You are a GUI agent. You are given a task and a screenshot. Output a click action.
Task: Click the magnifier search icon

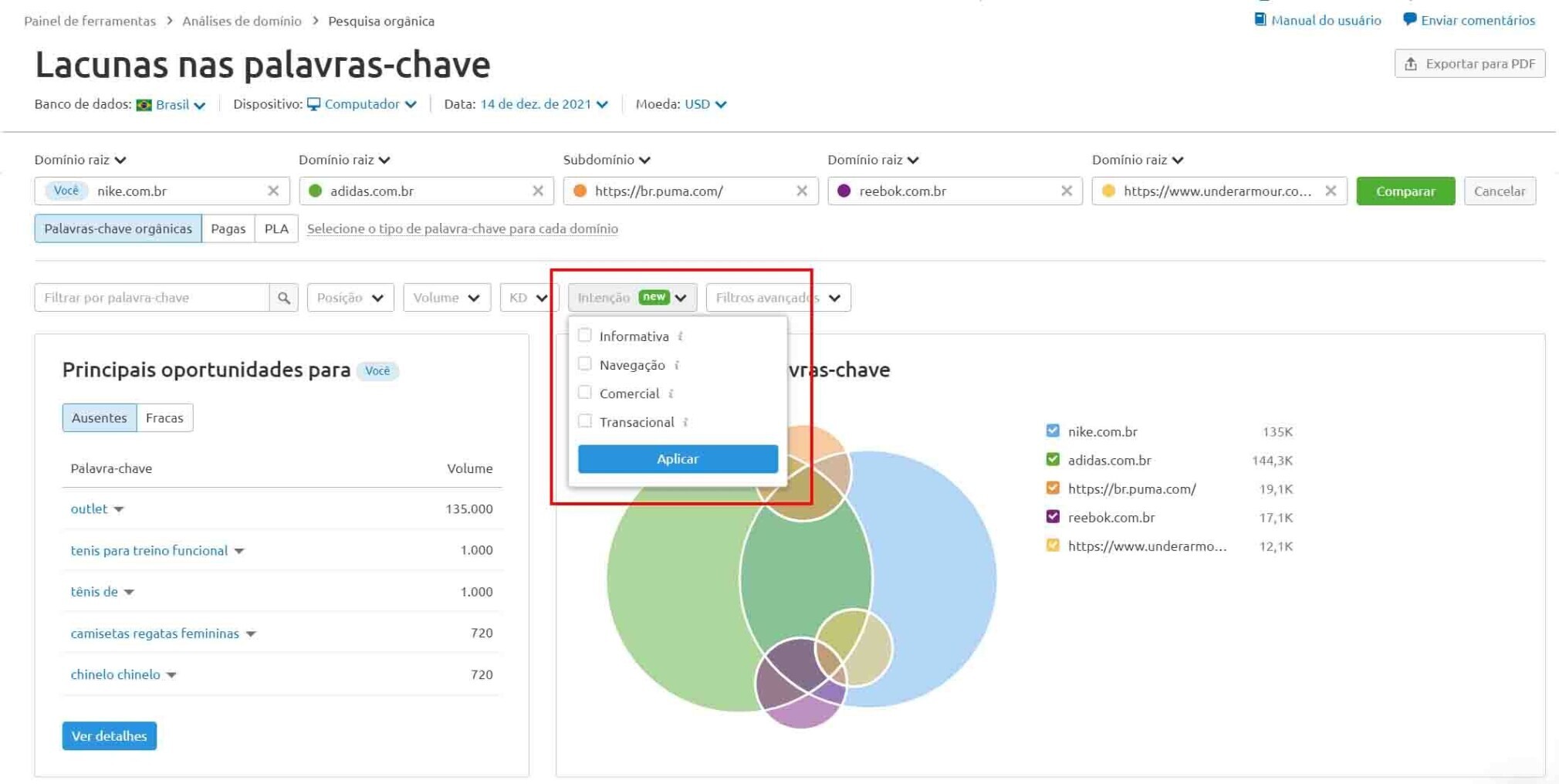click(x=283, y=298)
